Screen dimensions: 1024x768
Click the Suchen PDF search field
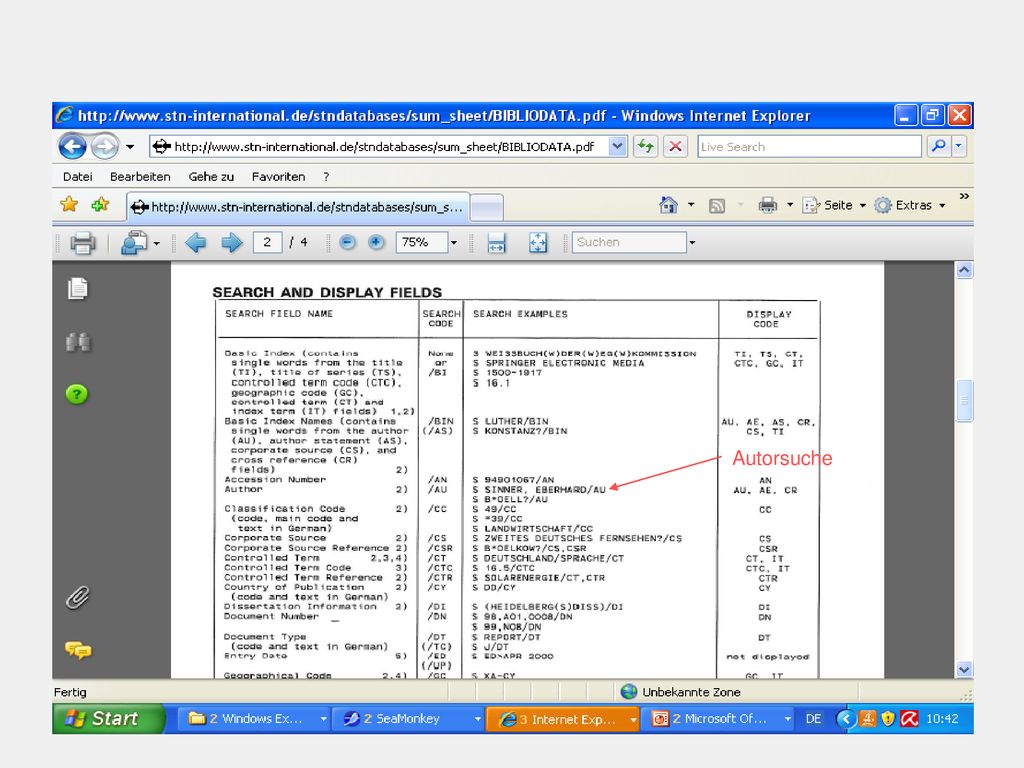coord(630,242)
